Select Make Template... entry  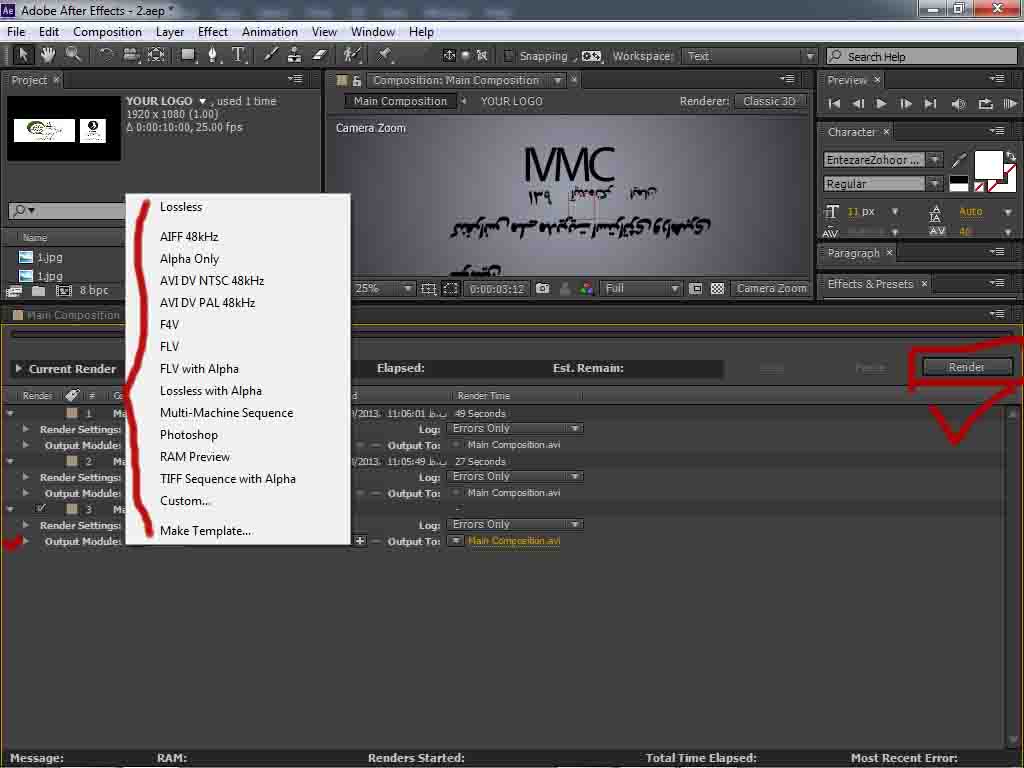coord(205,531)
